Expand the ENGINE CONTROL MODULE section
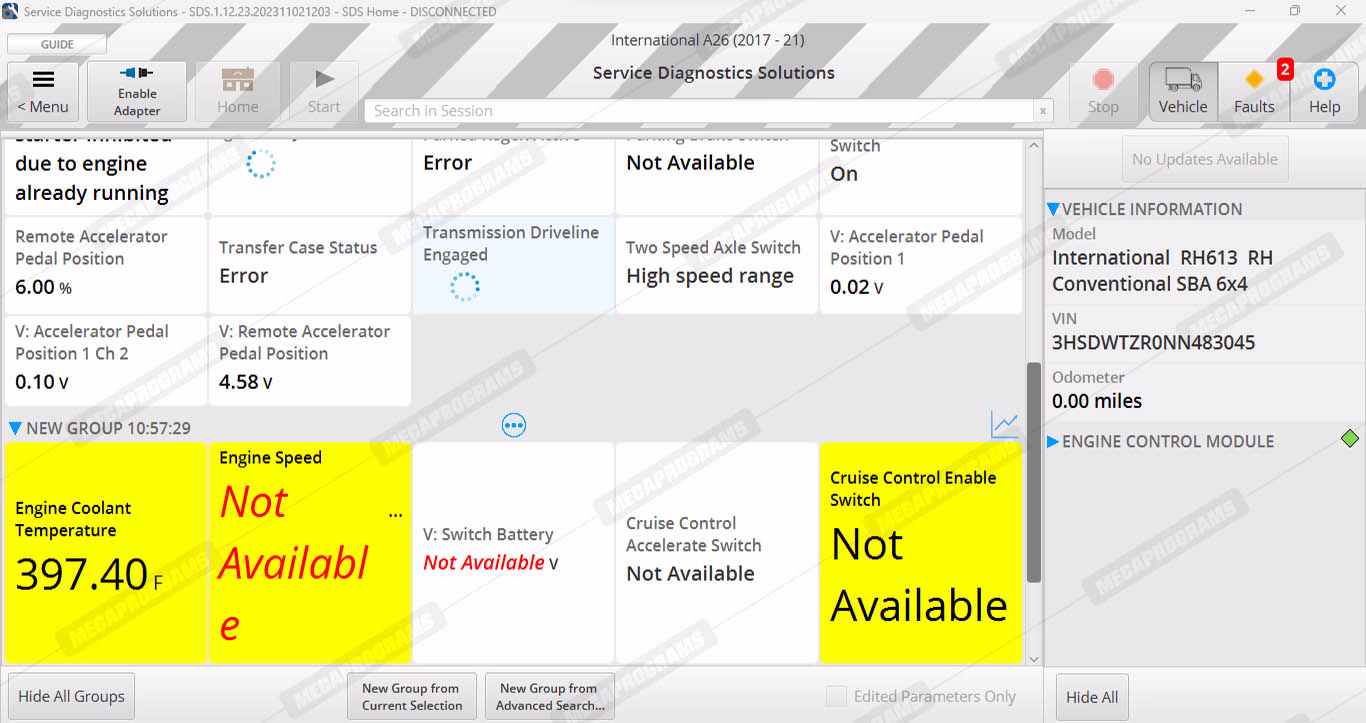Viewport: 1366px width, 723px height. point(1053,441)
